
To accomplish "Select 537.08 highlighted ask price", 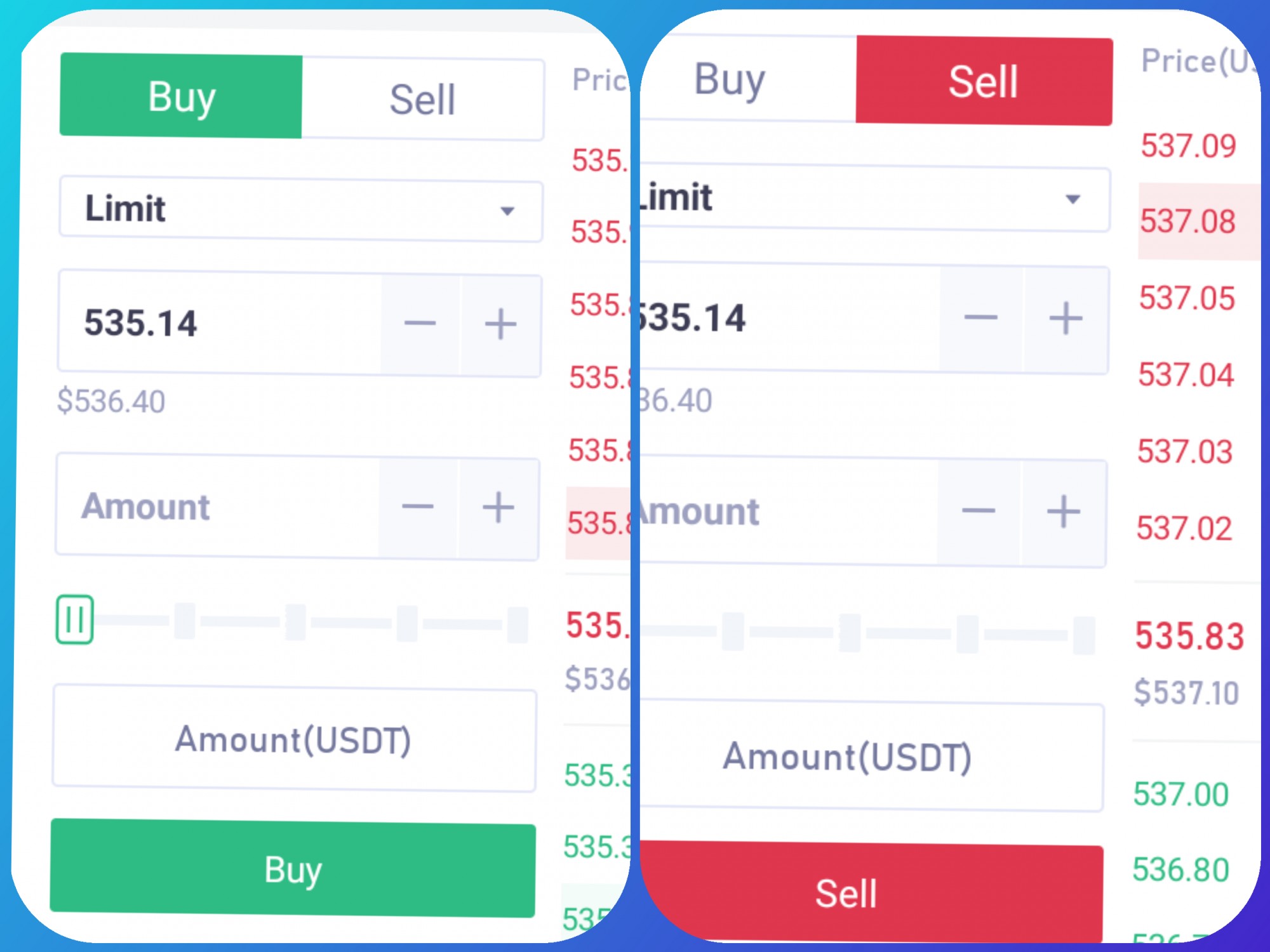I will (x=1187, y=221).
